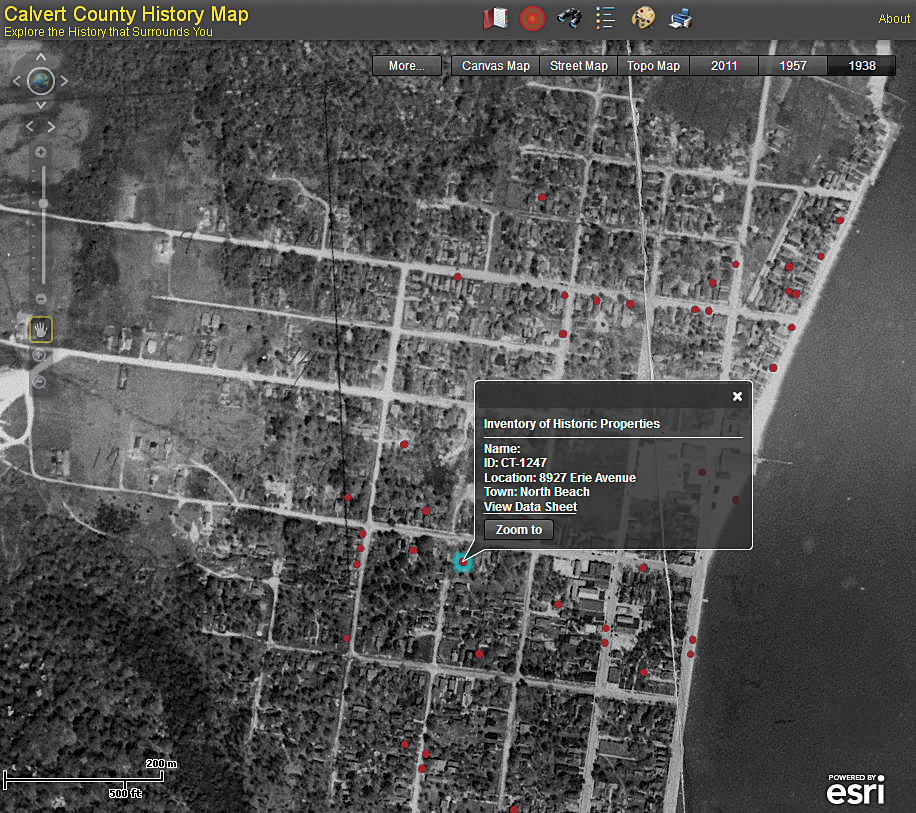Click the printer icon
Viewport: 916px width, 813px height.
click(x=681, y=18)
